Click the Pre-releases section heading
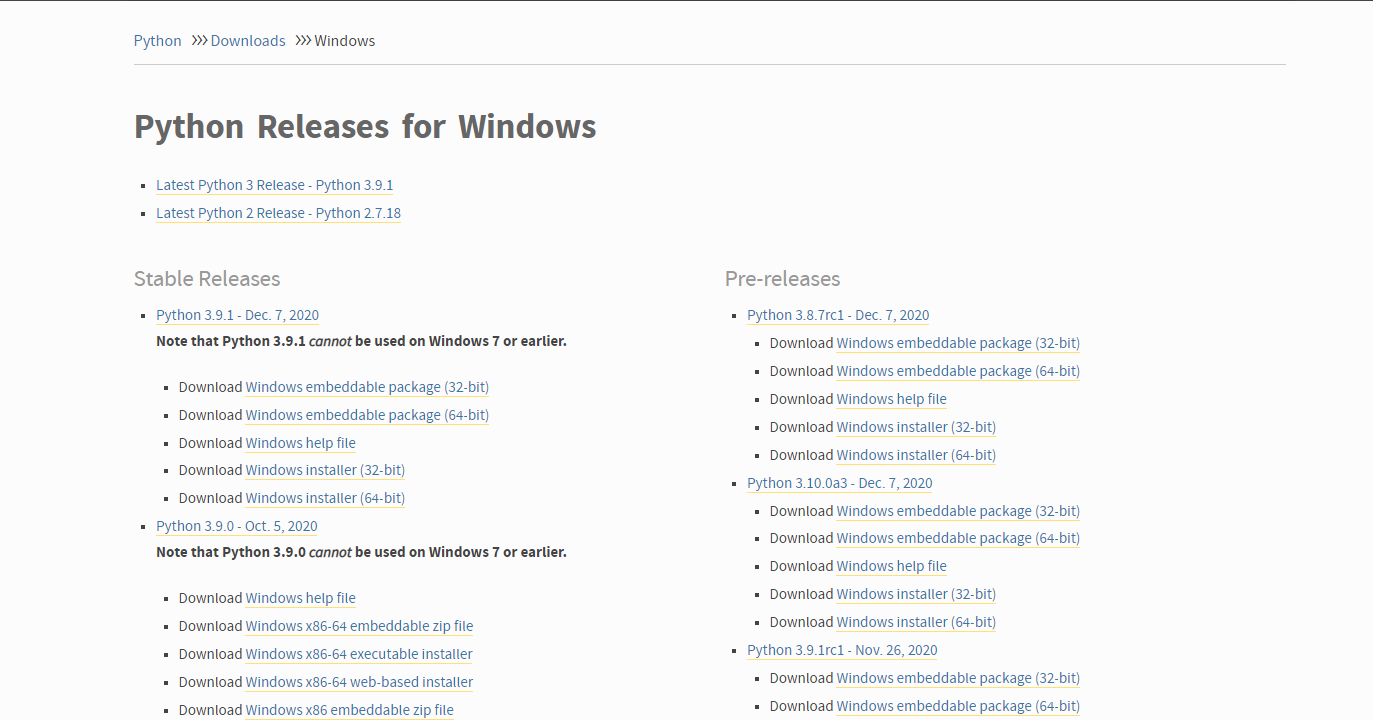 [783, 279]
